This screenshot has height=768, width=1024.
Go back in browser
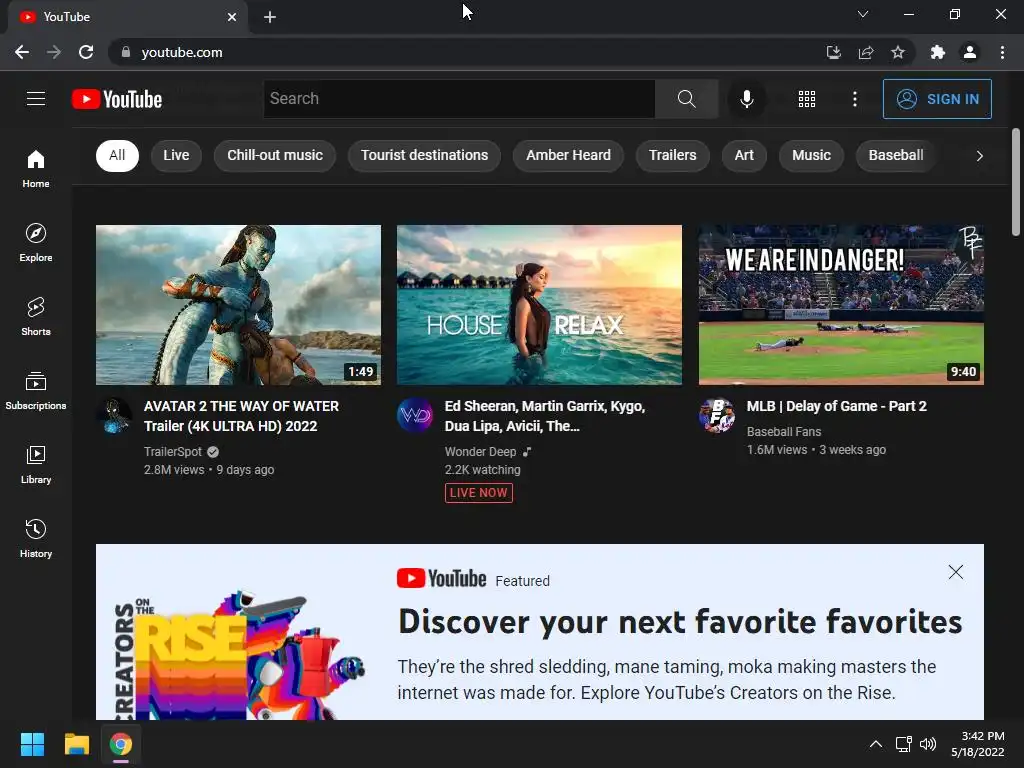(x=22, y=52)
